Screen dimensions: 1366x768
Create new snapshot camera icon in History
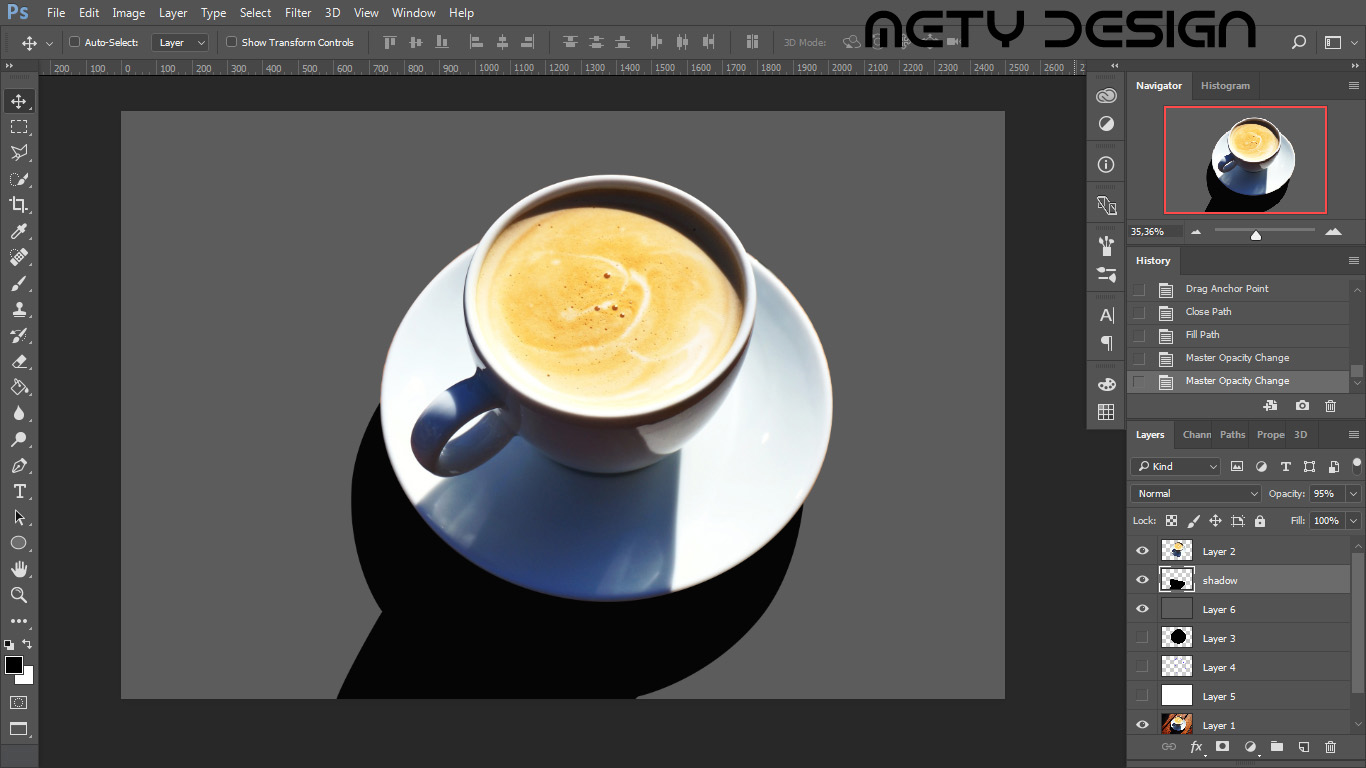pos(1302,406)
